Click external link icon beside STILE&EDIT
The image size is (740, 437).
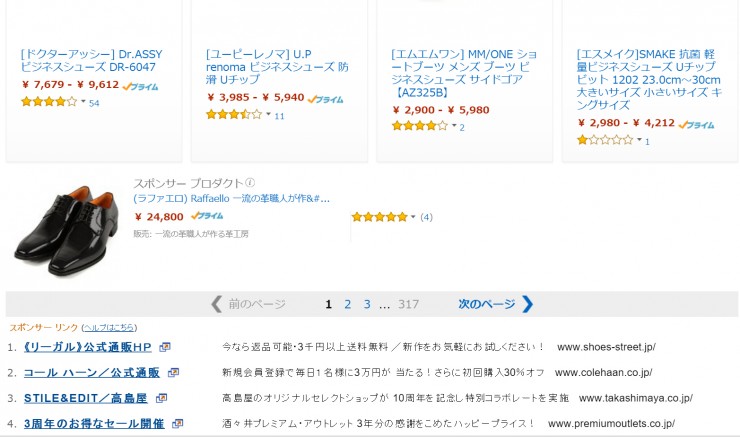tap(161, 398)
